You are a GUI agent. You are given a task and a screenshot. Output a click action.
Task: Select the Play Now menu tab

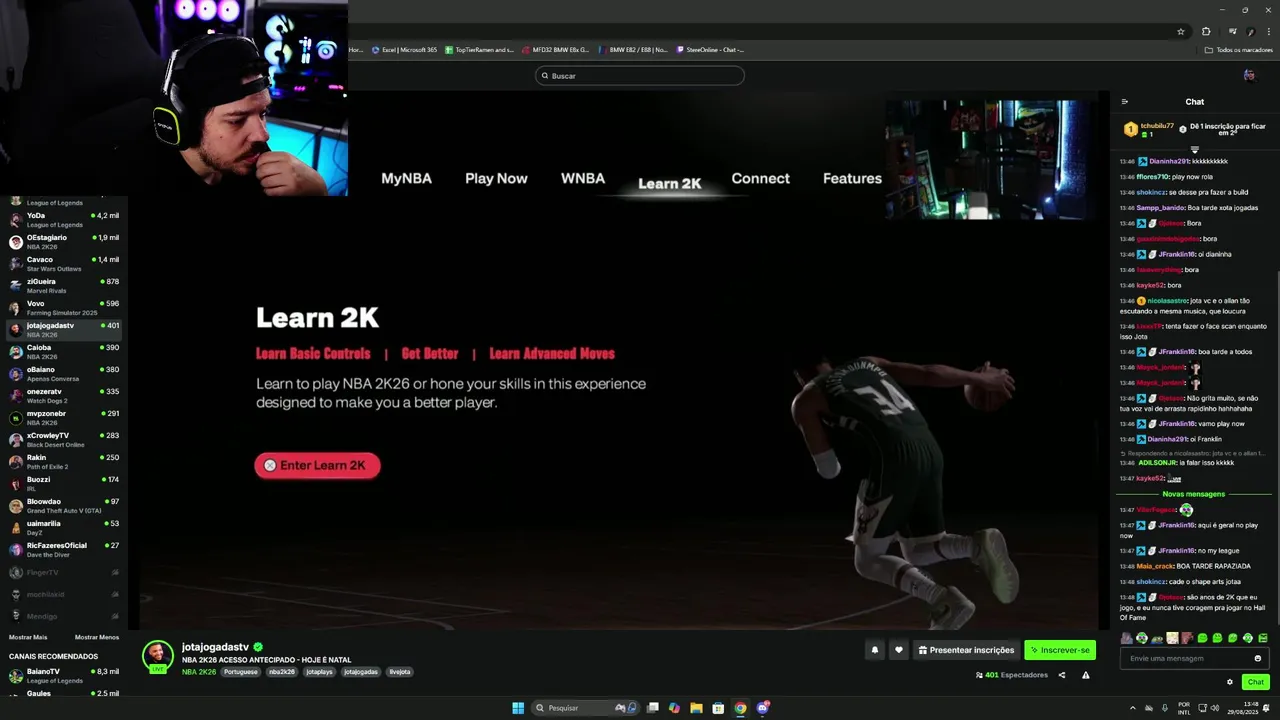pos(496,178)
